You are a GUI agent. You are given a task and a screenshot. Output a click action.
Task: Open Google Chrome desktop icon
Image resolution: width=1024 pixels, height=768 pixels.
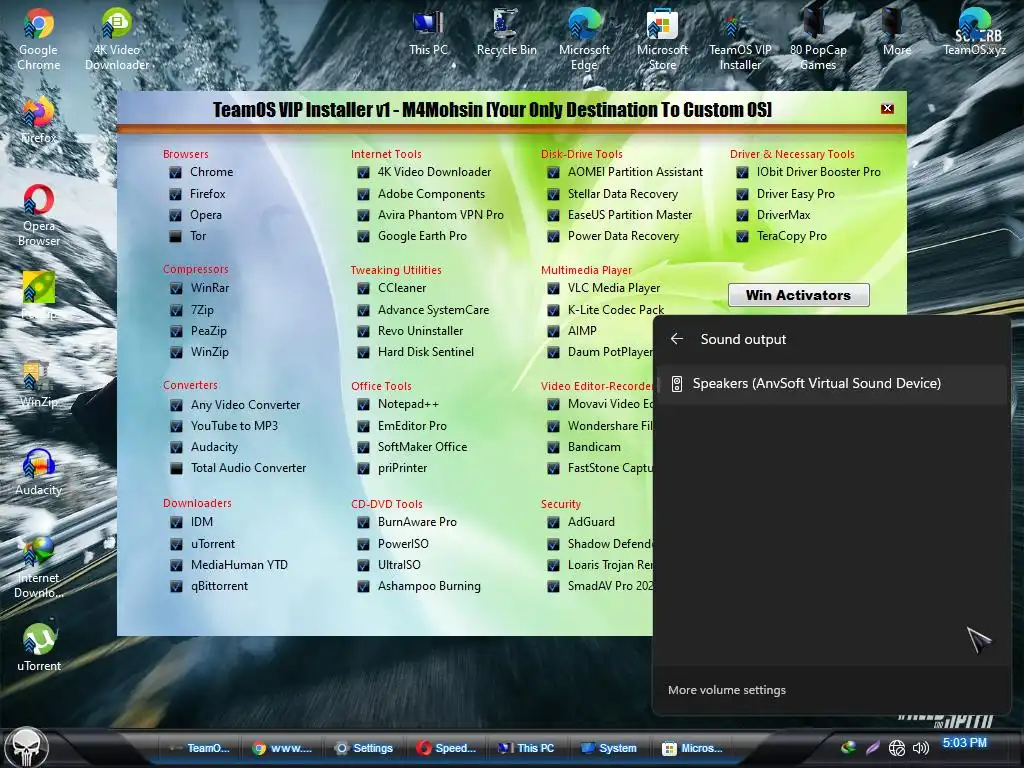pos(39,39)
